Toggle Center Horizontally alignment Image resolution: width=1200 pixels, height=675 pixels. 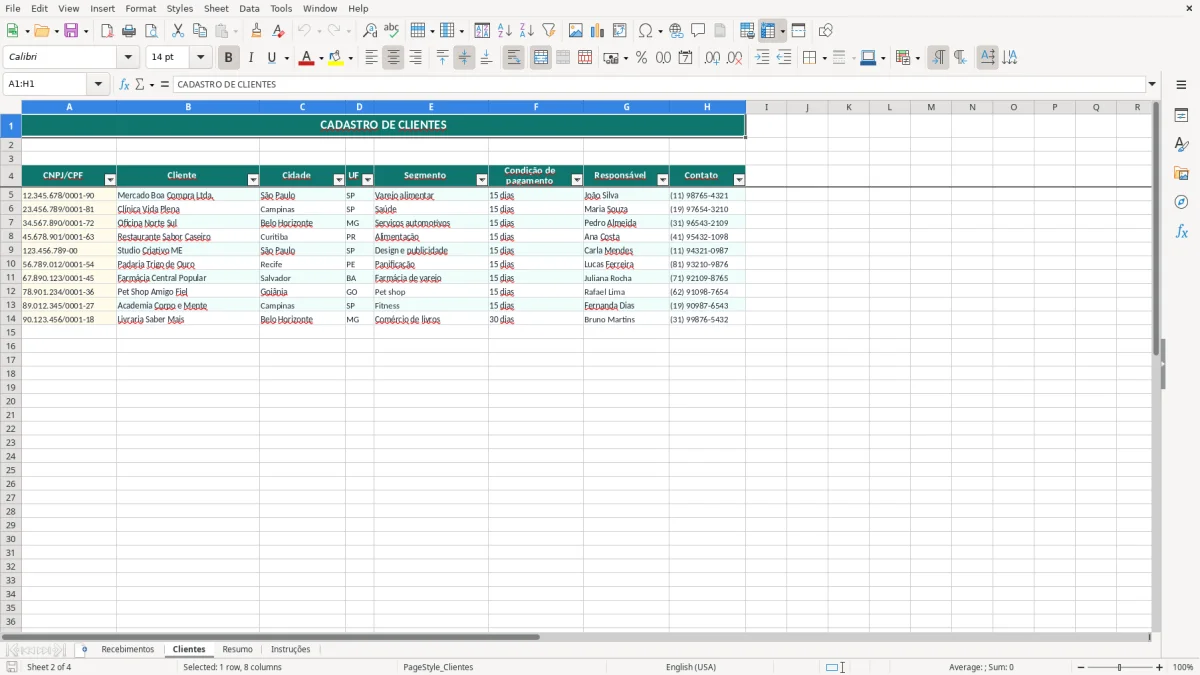pos(393,58)
